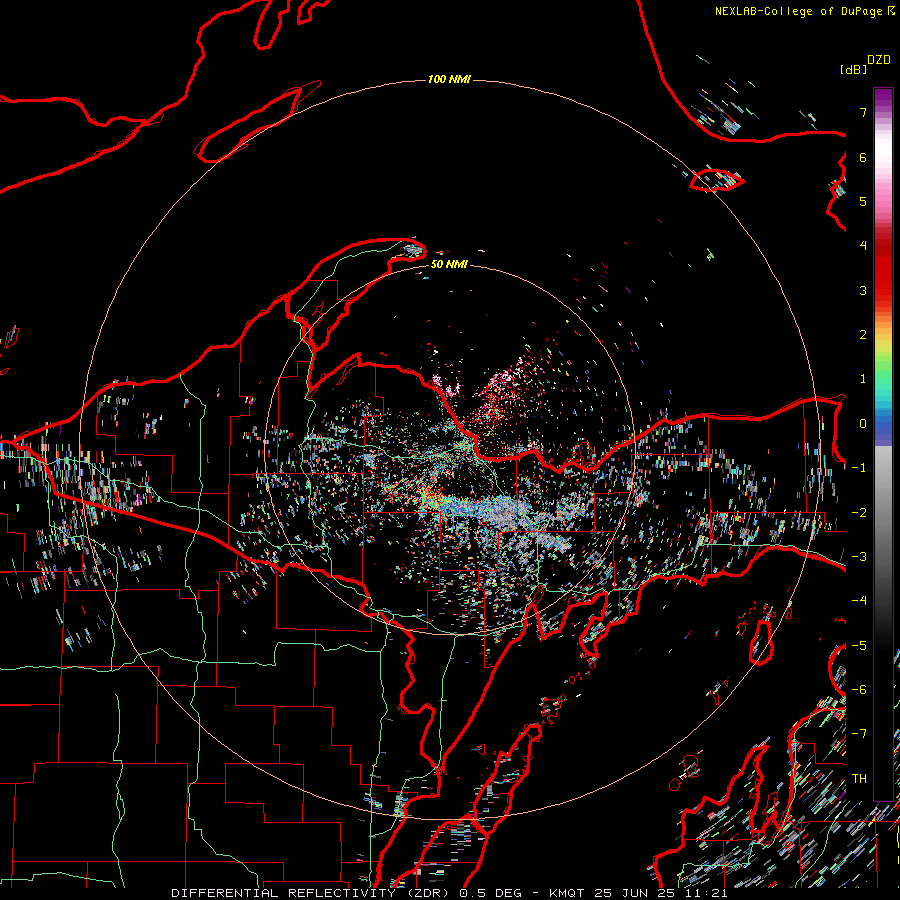Click the 3 dB value on color scale
Screen dimensions: 900x900
tap(863, 290)
